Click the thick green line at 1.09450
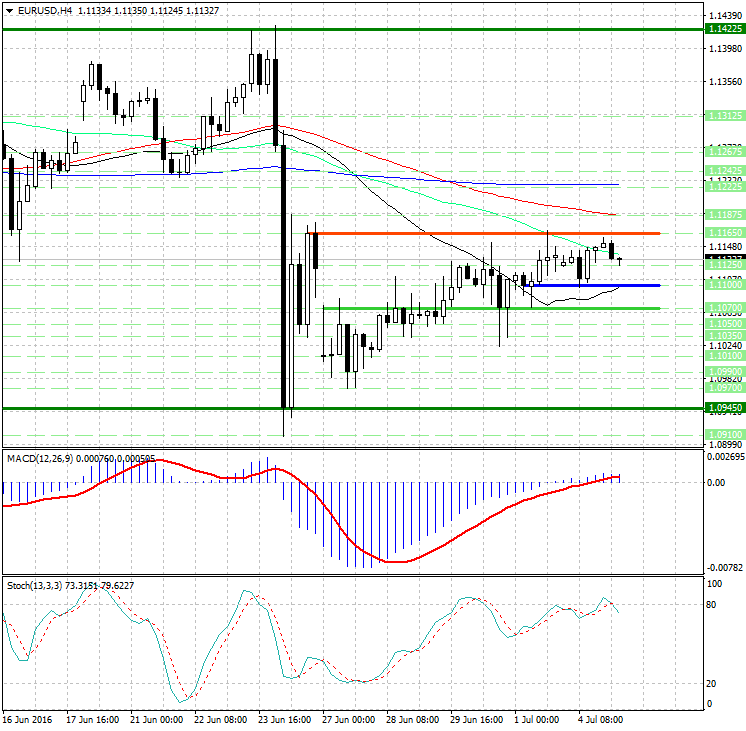The height and width of the screenshot is (731, 746). (350, 408)
